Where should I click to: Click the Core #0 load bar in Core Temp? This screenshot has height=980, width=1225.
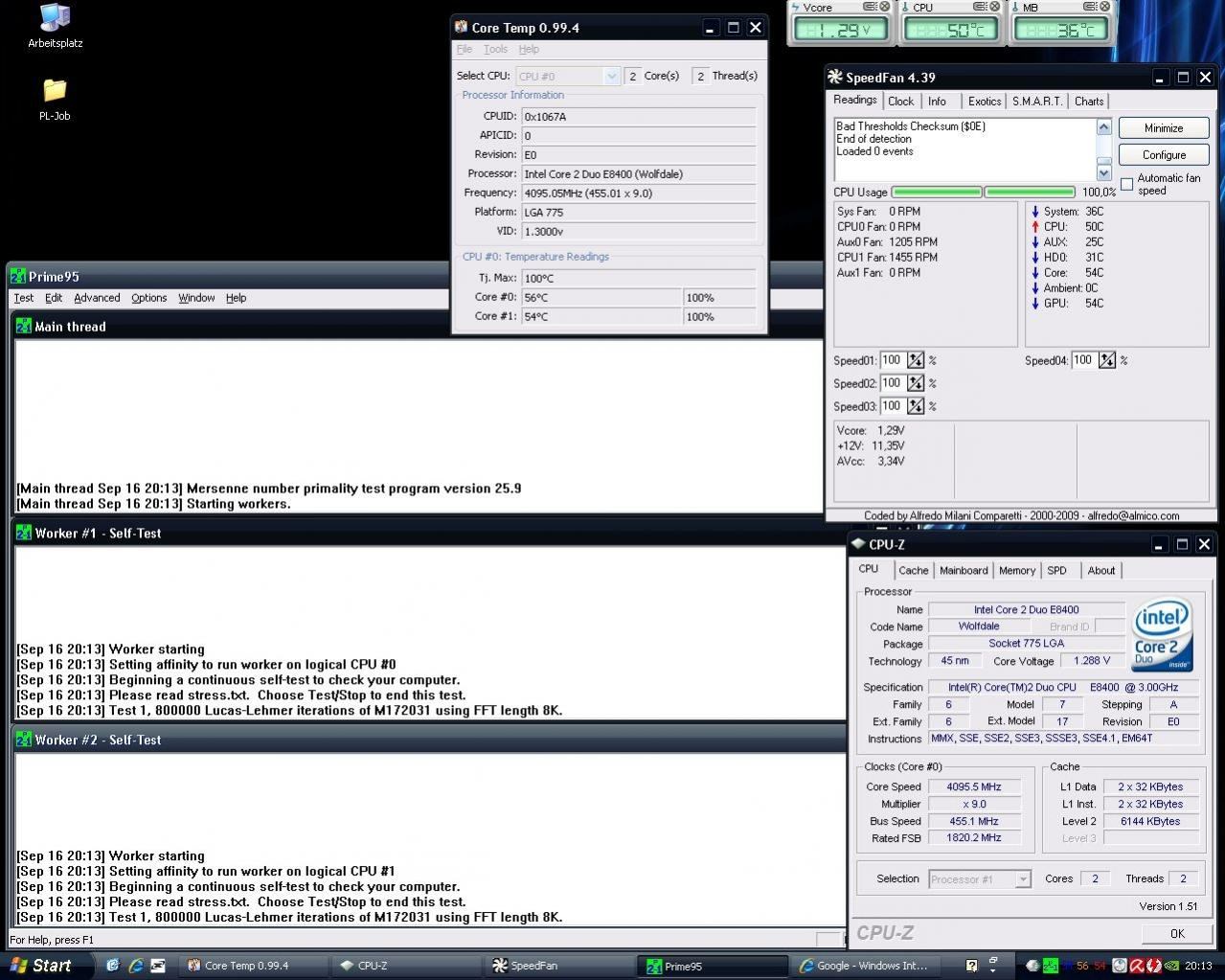point(719,298)
